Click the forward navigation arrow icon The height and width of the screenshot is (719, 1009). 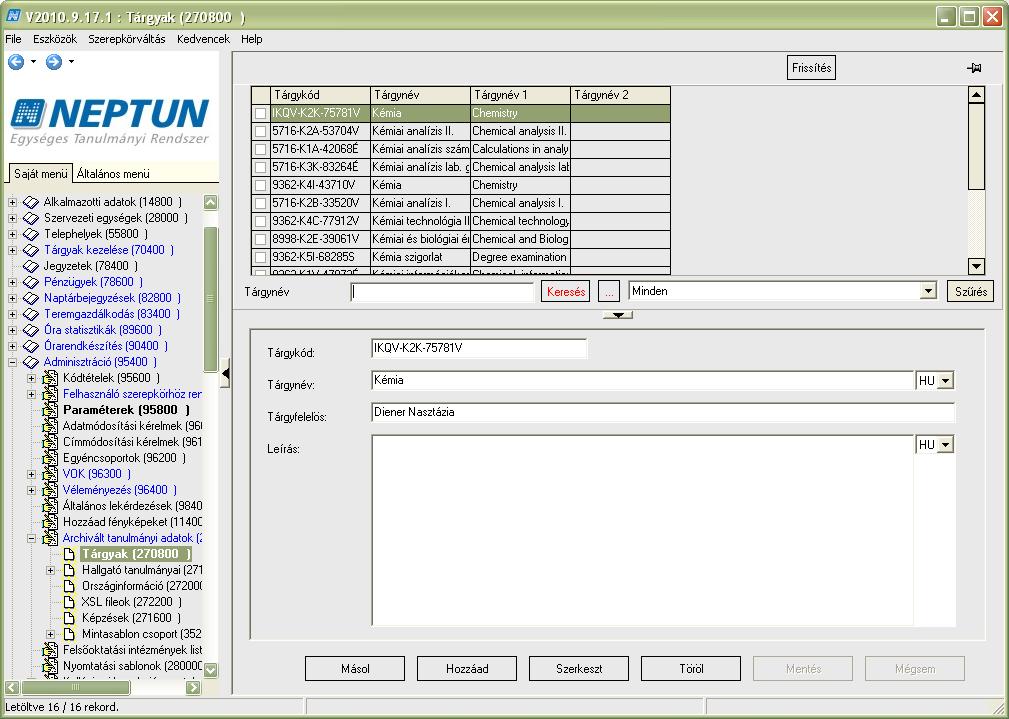click(54, 62)
